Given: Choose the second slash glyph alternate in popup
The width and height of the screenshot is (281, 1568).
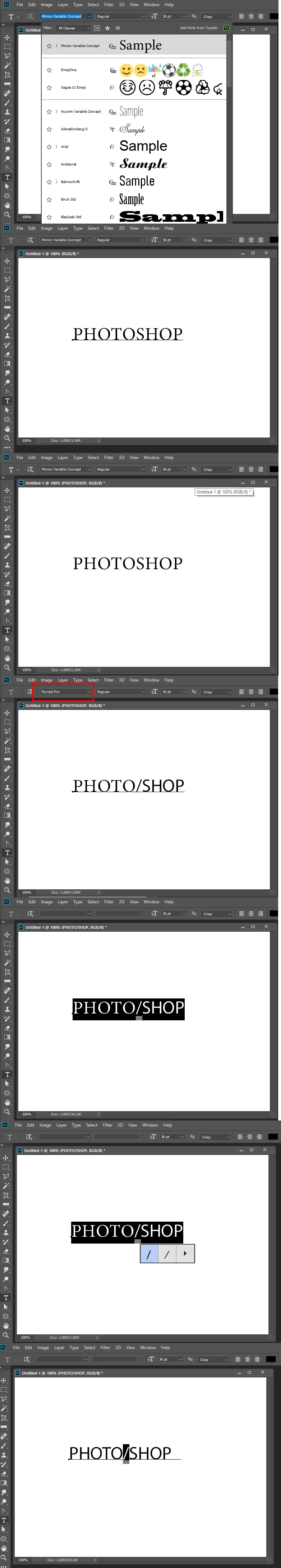Looking at the screenshot, I should coord(167,1254).
